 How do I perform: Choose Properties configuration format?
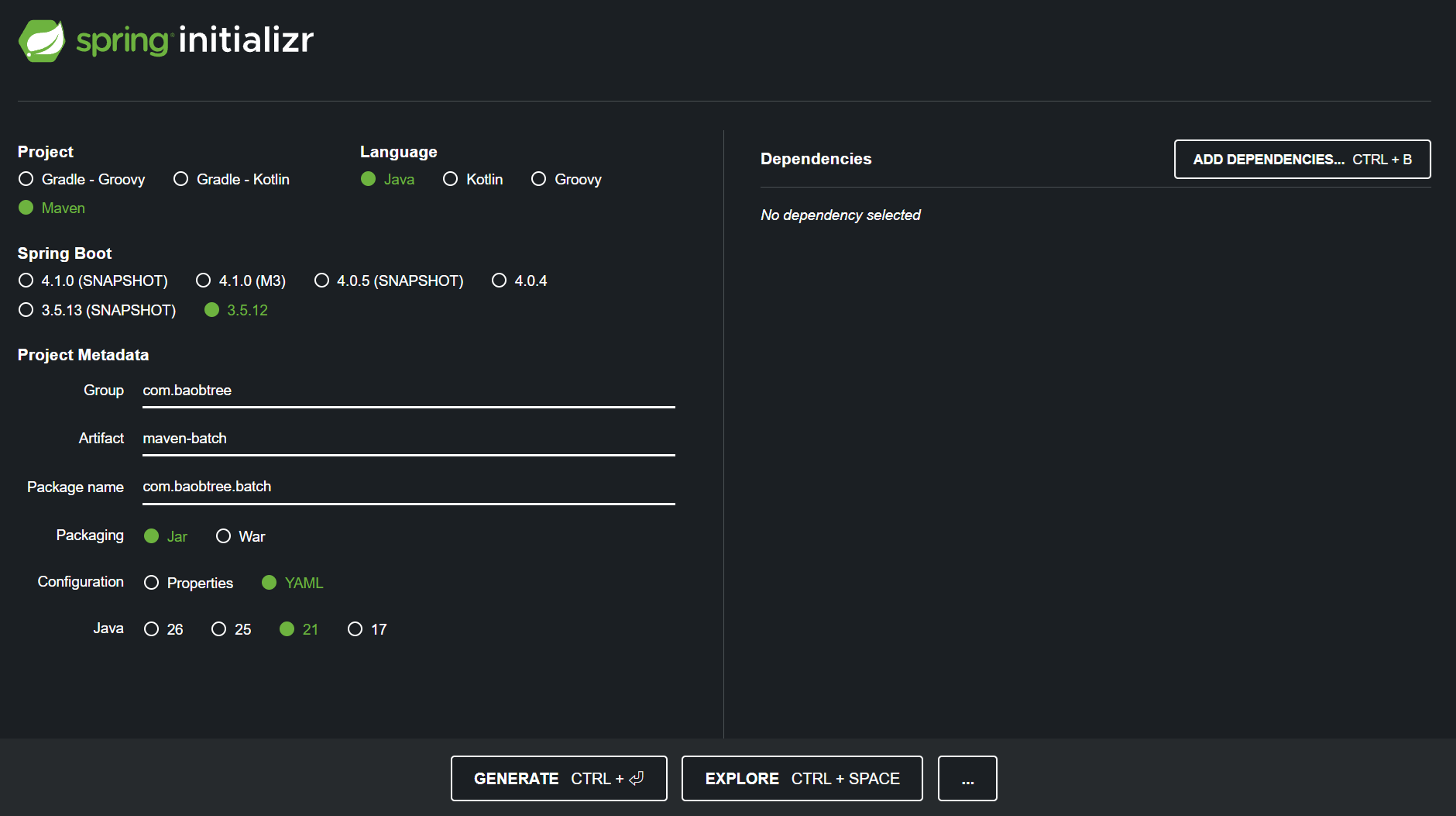tap(189, 583)
